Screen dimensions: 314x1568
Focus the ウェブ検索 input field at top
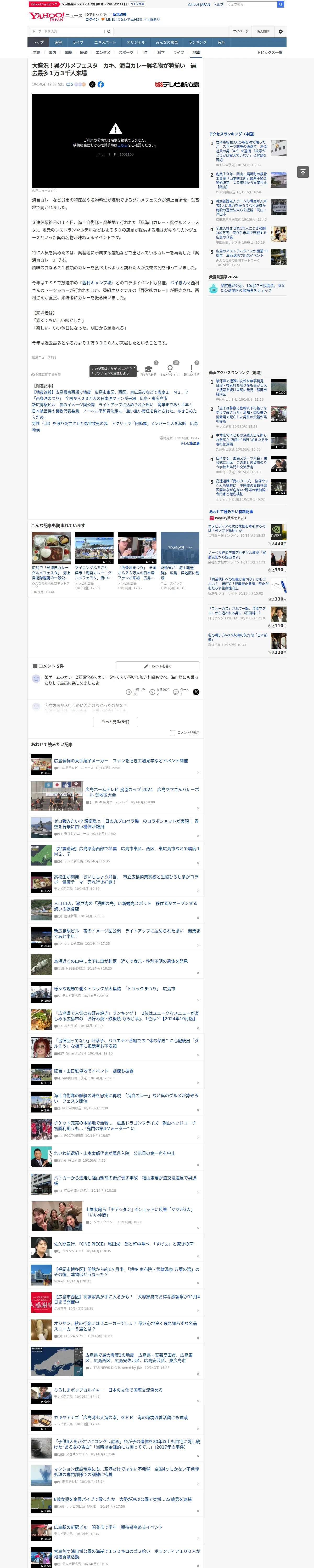[x=251, y=4]
